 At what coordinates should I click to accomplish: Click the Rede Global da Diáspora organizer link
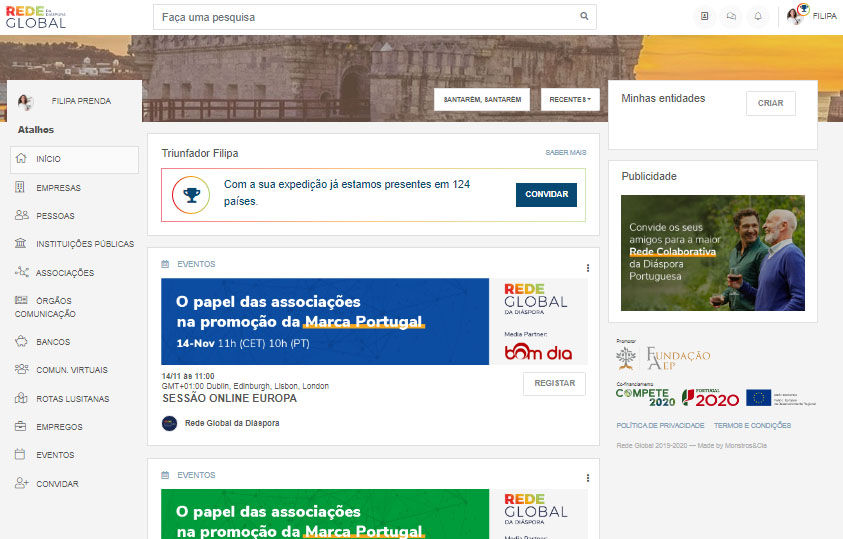pos(232,423)
